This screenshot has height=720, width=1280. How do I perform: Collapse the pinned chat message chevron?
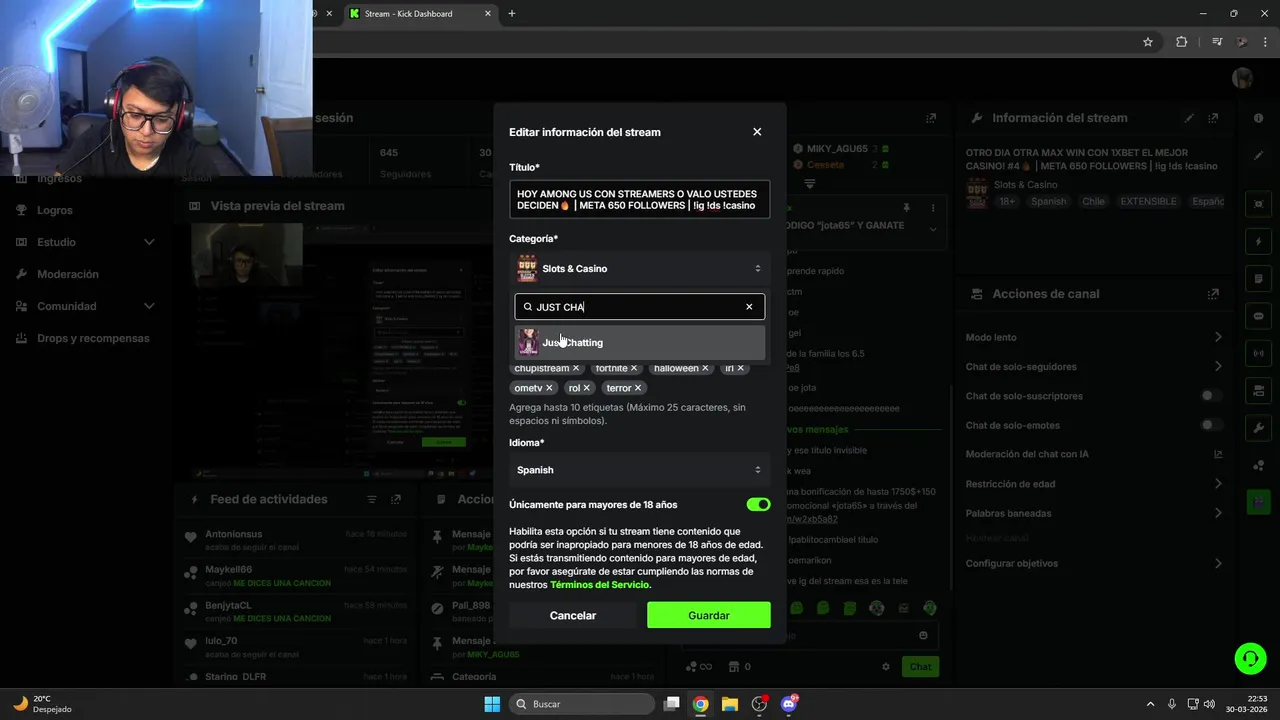click(933, 229)
